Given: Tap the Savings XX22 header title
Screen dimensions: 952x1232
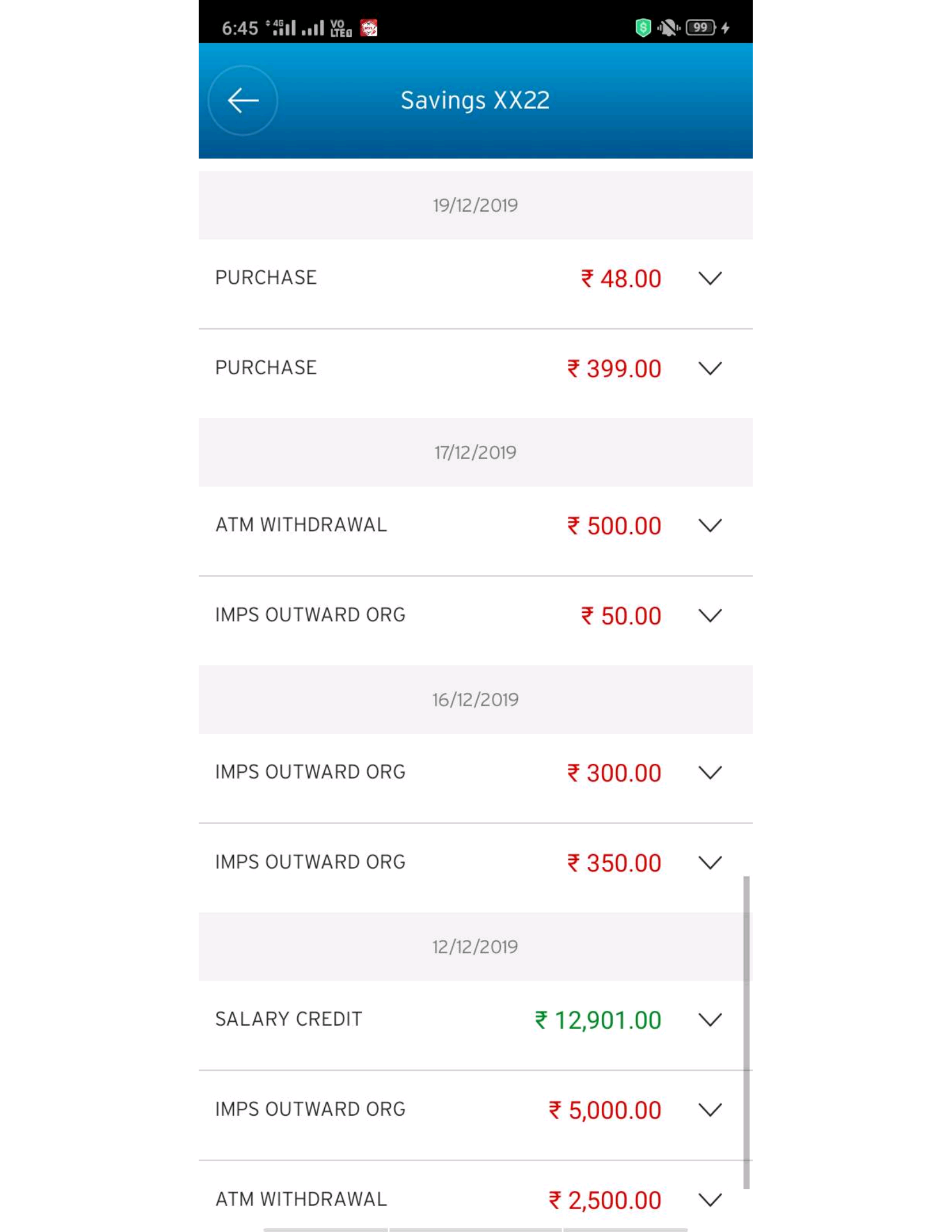Looking at the screenshot, I should (475, 100).
